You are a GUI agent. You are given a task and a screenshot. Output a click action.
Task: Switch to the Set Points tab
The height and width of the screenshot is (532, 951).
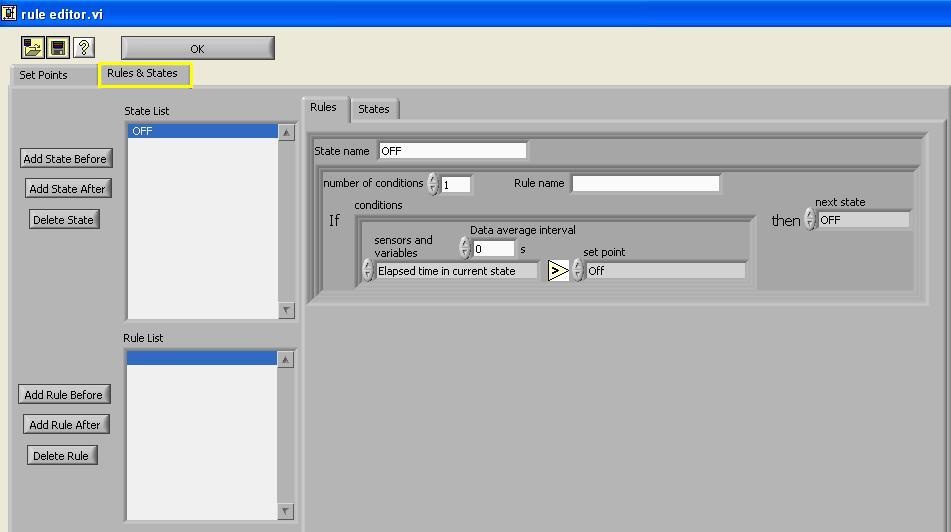(44, 75)
